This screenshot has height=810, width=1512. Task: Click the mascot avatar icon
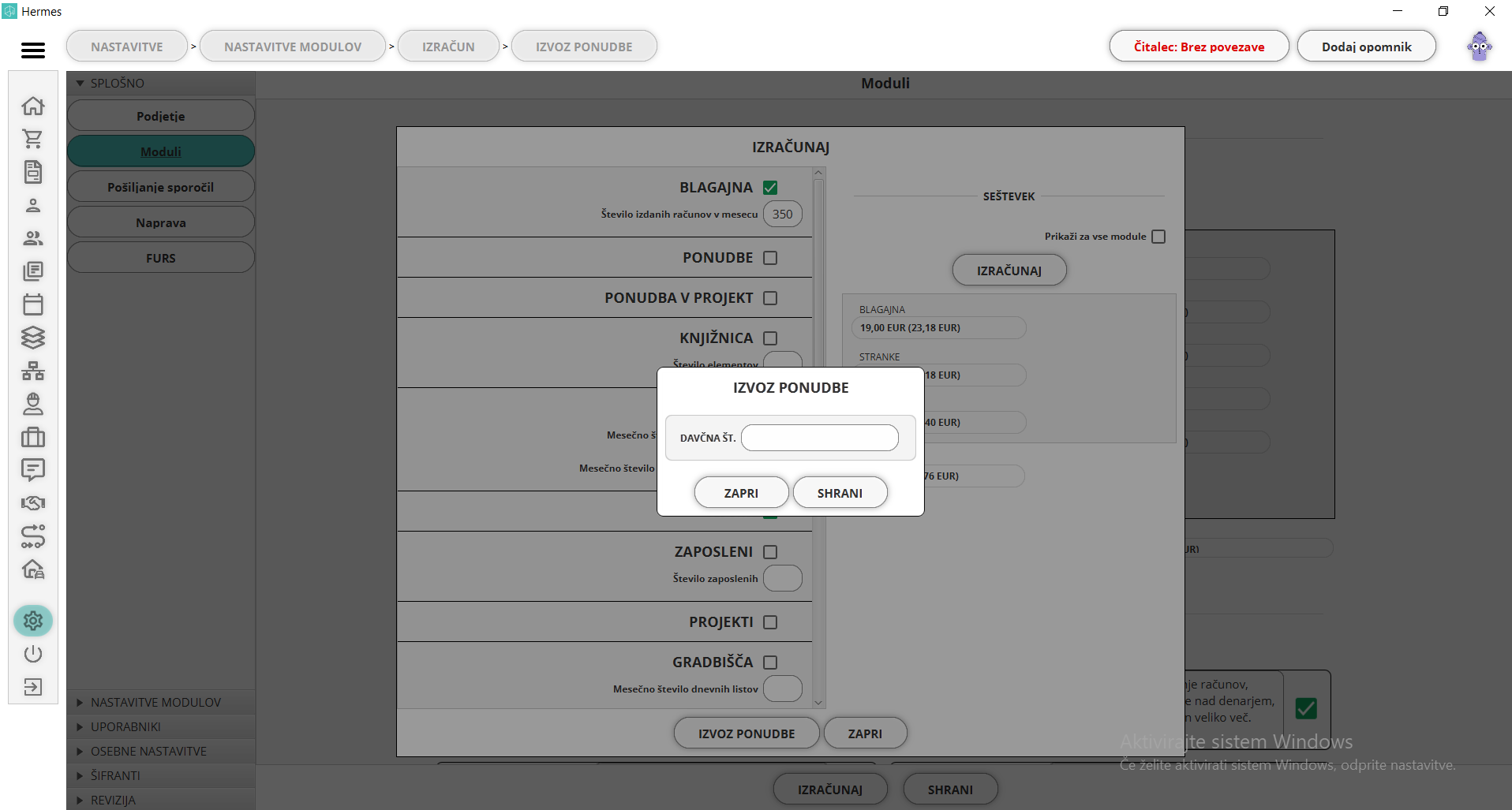tap(1480, 47)
